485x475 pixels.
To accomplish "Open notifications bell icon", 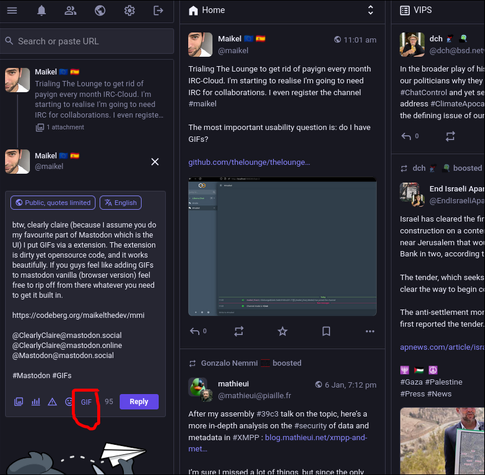I will 41,11.
